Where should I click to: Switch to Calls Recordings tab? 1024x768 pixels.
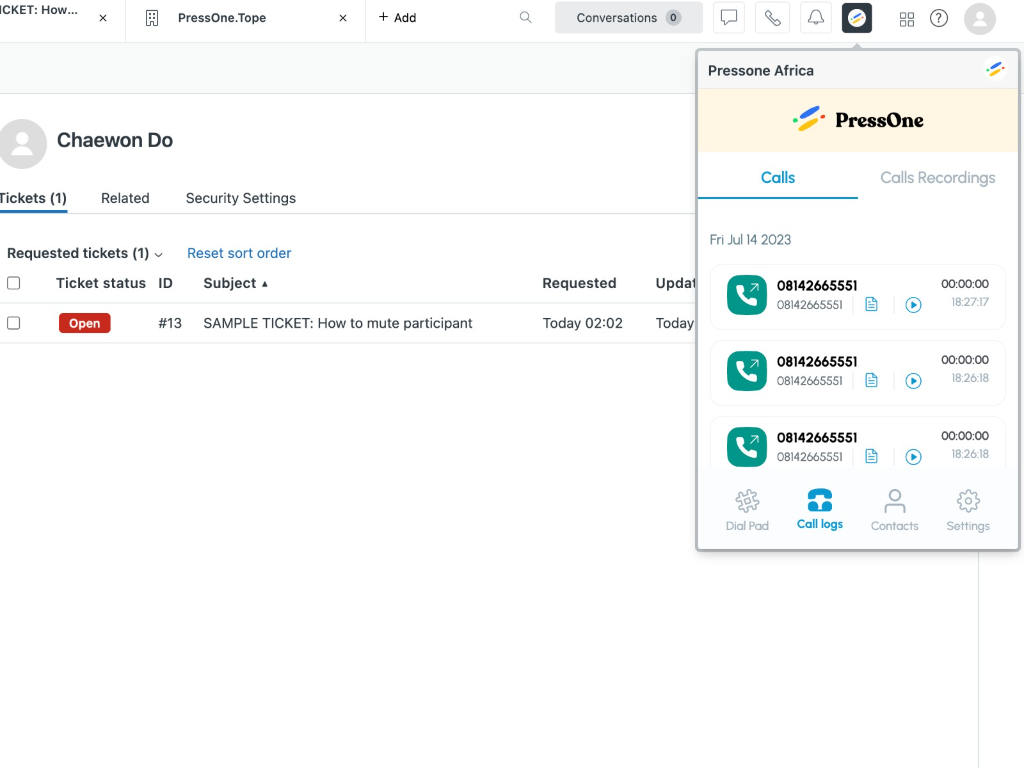point(937,178)
